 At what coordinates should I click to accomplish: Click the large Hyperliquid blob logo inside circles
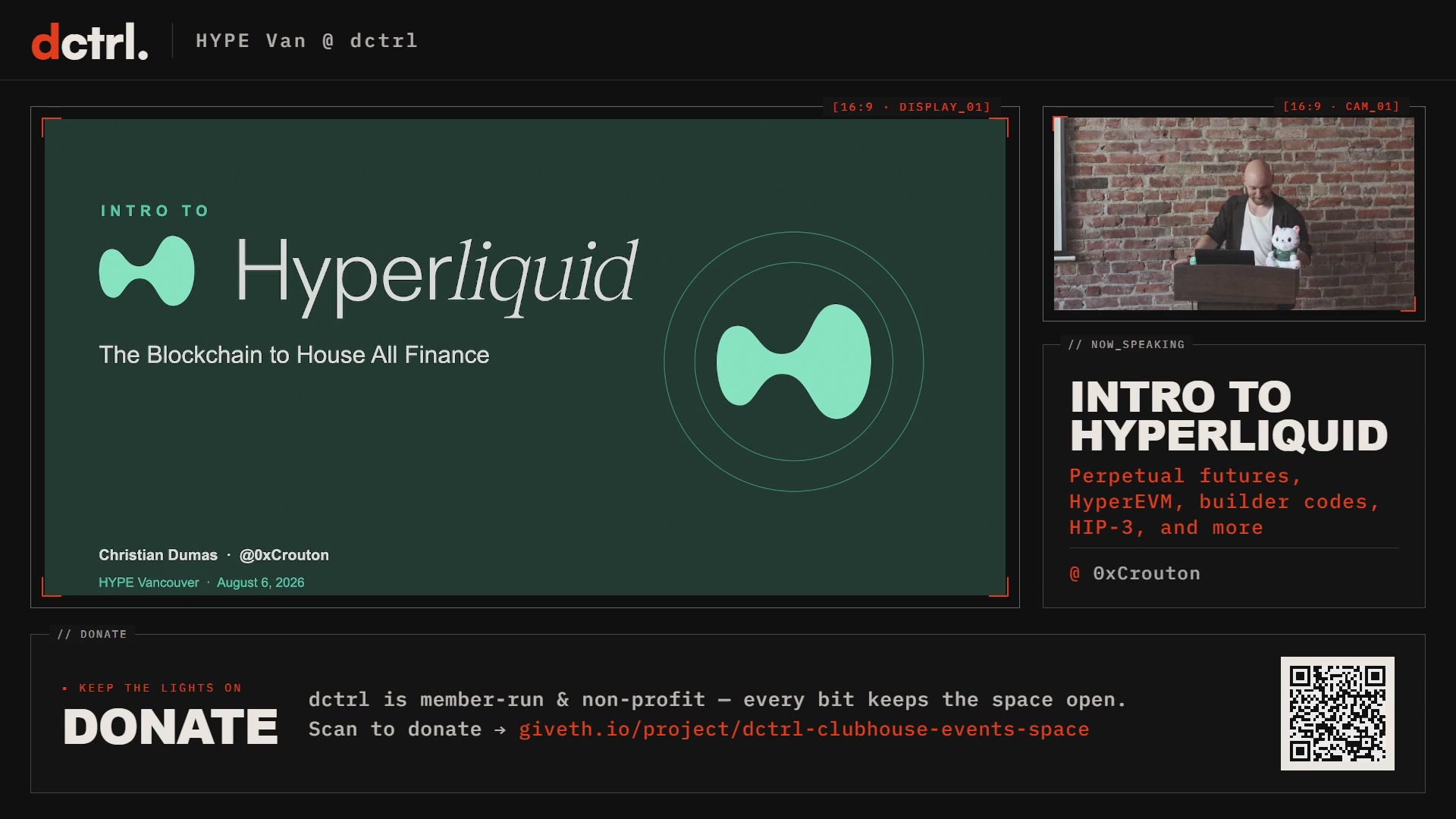(793, 362)
